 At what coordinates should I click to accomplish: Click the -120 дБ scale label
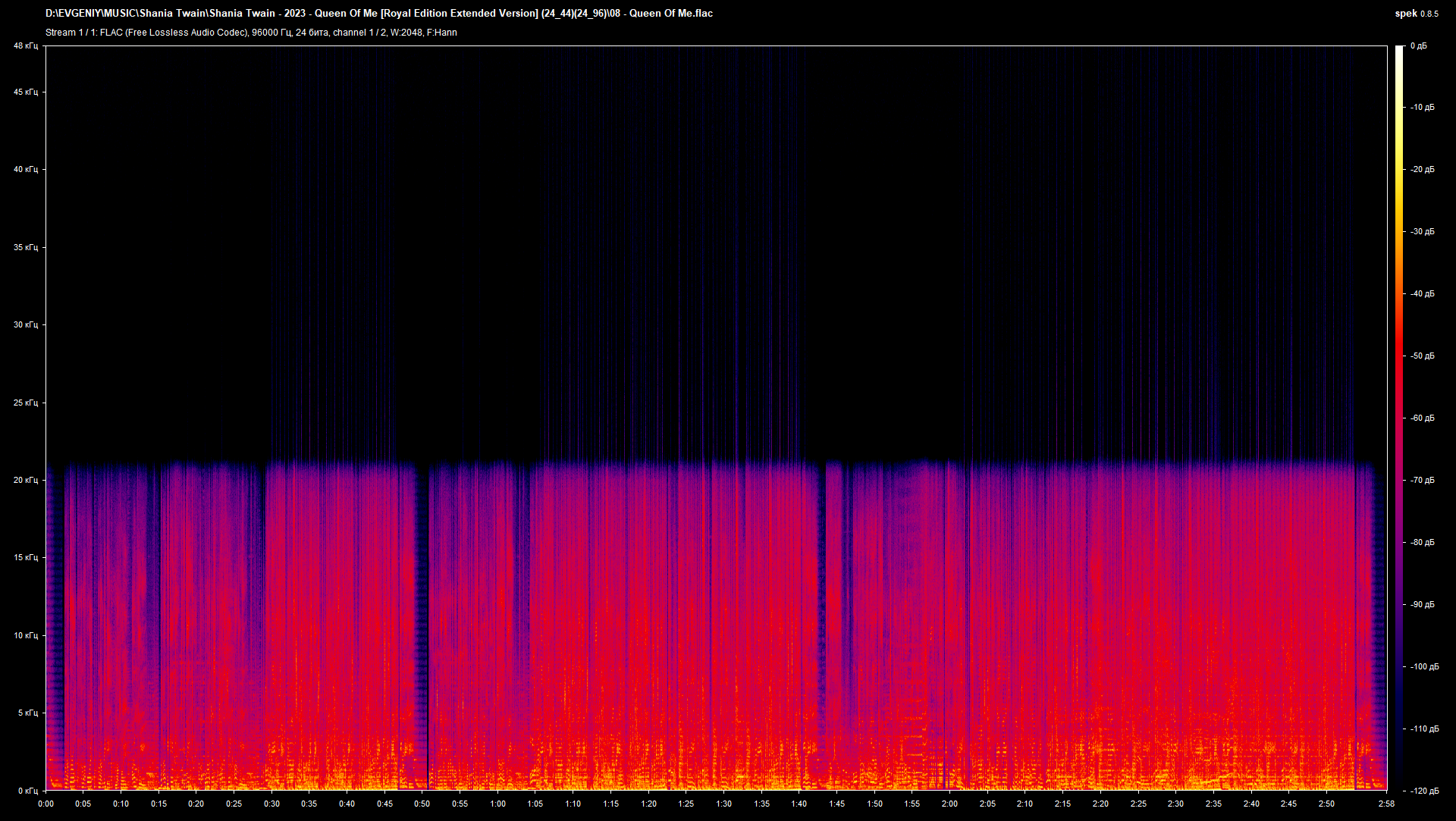pos(1423,791)
